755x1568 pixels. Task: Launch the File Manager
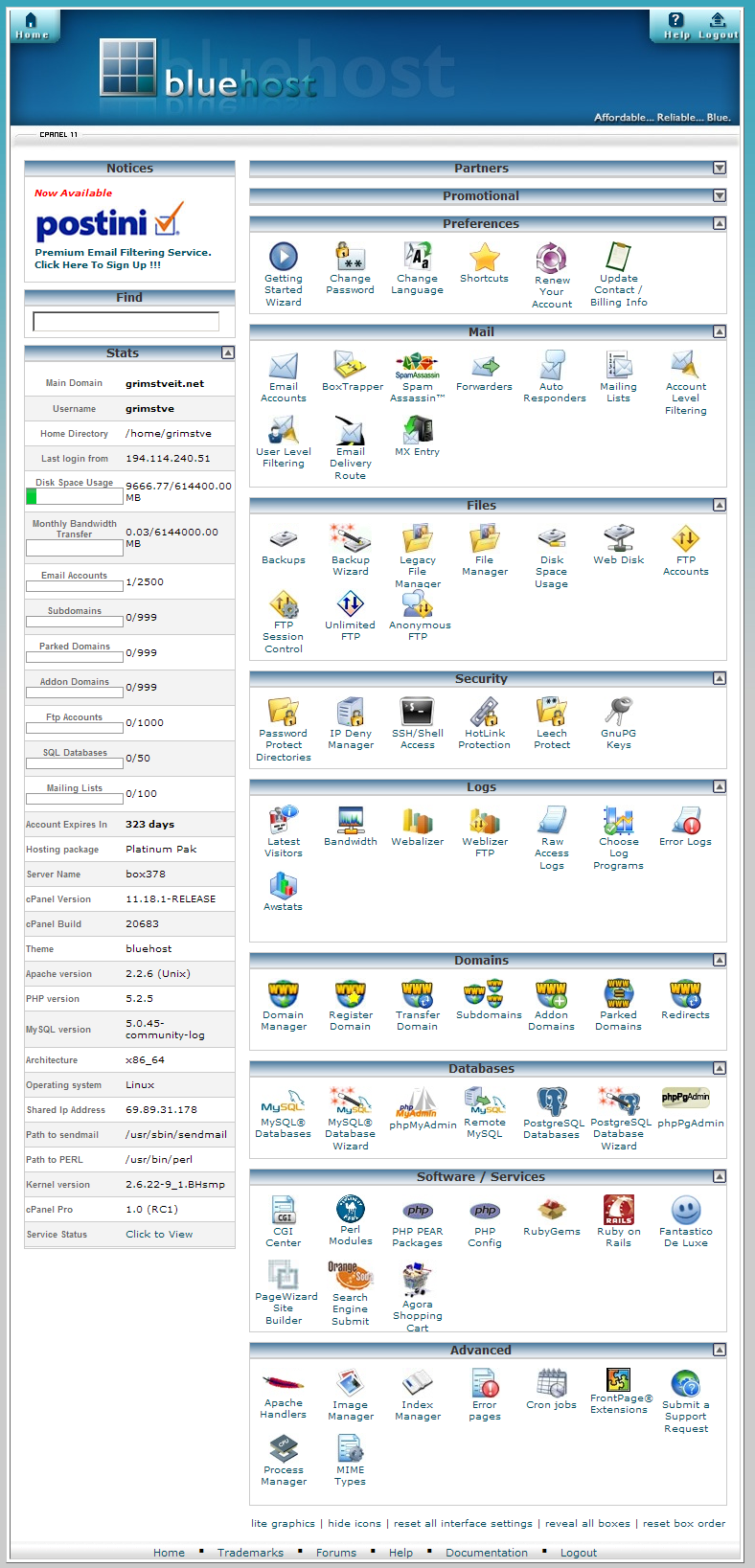[485, 551]
